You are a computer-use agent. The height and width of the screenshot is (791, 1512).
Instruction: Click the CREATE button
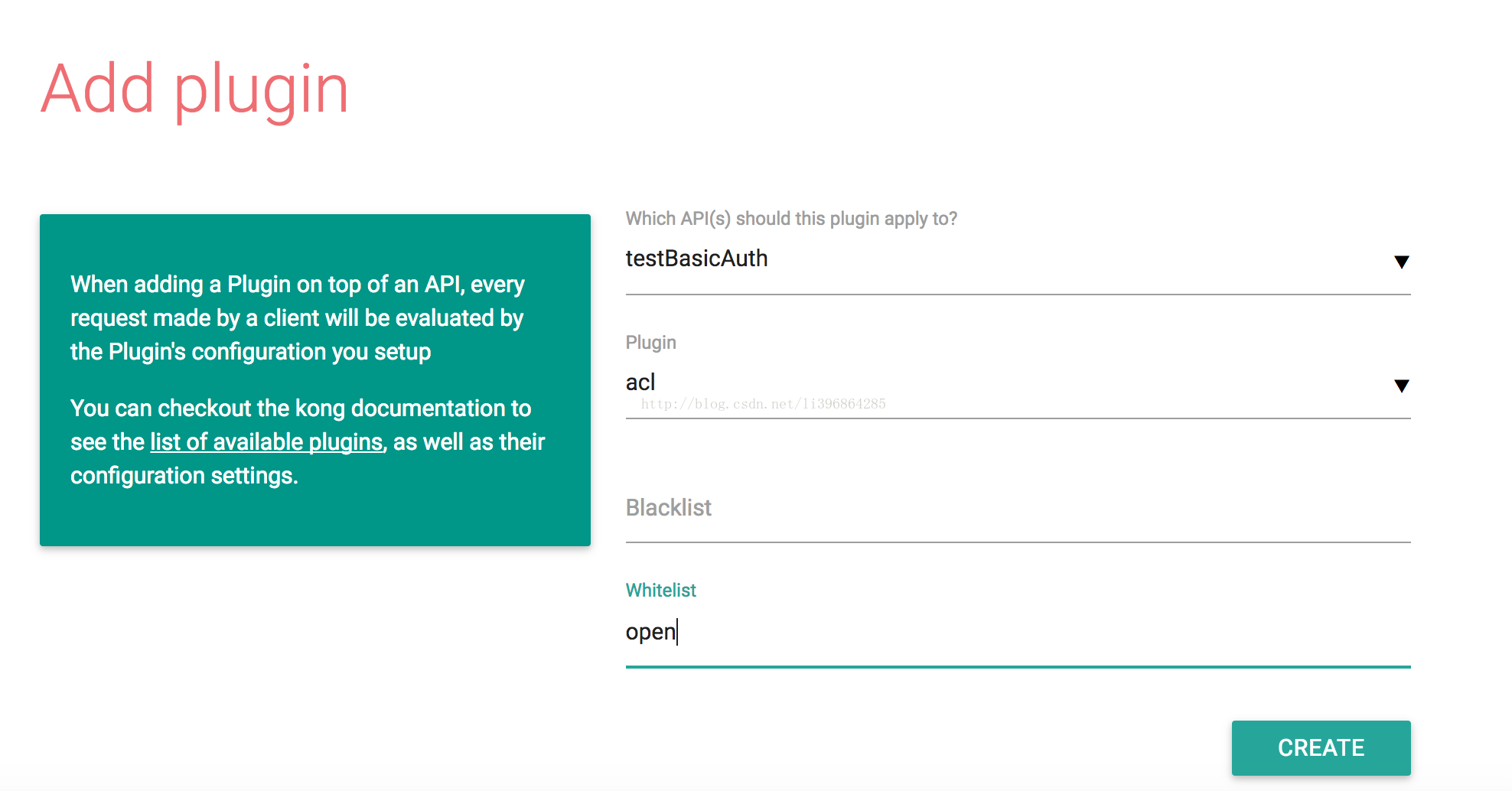[x=1321, y=747]
